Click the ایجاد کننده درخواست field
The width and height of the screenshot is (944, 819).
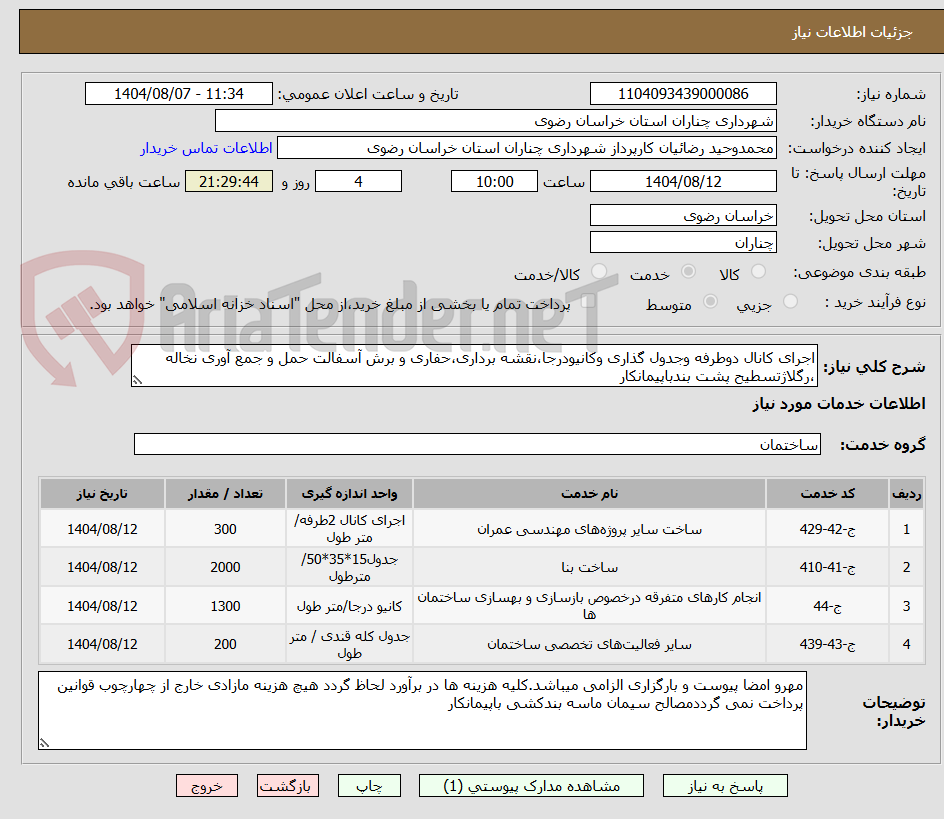[x=527, y=148]
